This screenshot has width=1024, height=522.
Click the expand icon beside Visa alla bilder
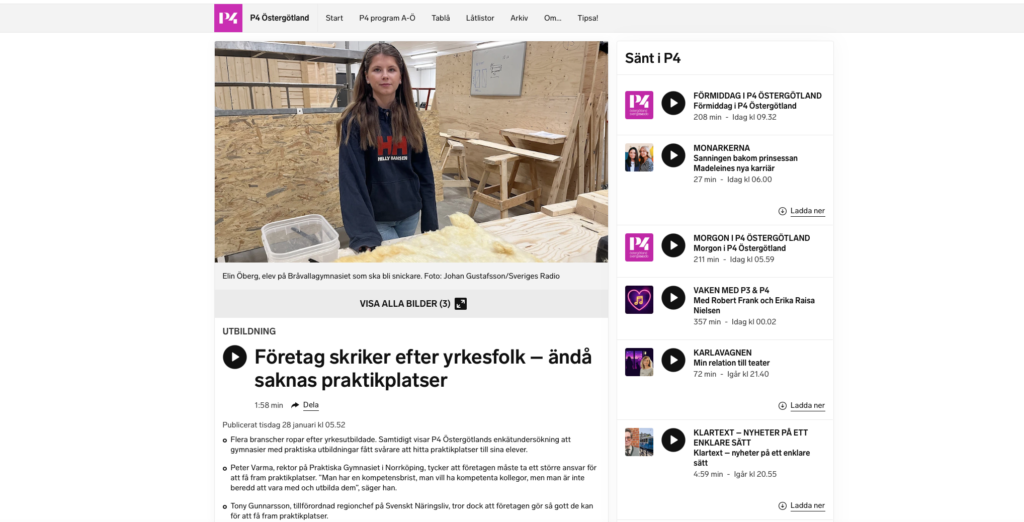pos(461,304)
